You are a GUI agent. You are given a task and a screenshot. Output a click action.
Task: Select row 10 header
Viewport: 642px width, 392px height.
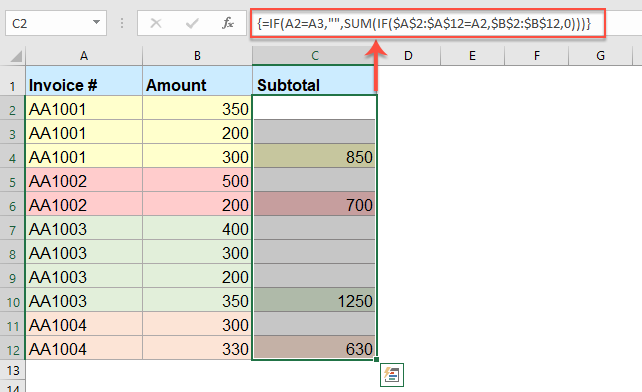click(x=13, y=300)
